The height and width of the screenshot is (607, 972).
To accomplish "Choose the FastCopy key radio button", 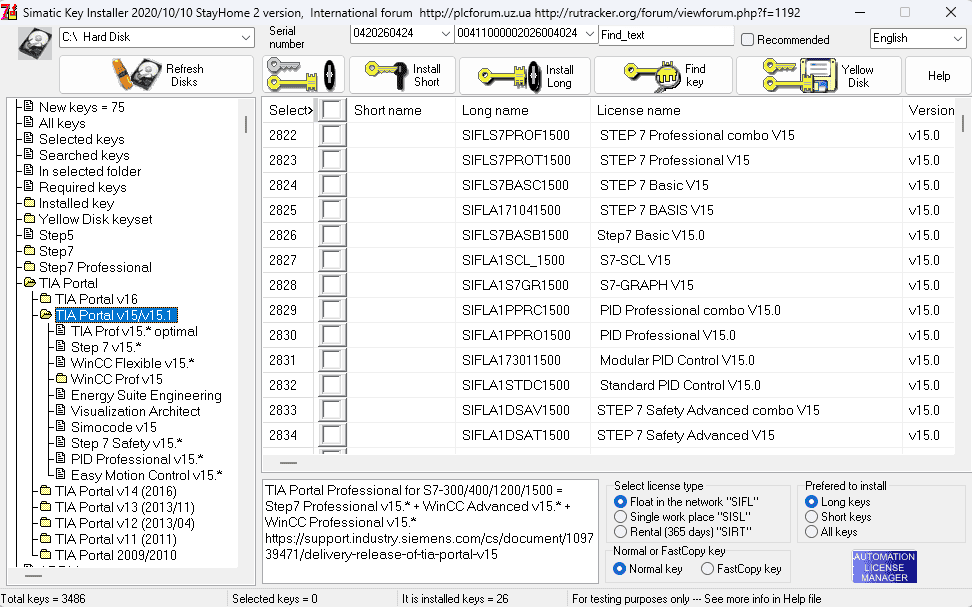I will tap(708, 569).
